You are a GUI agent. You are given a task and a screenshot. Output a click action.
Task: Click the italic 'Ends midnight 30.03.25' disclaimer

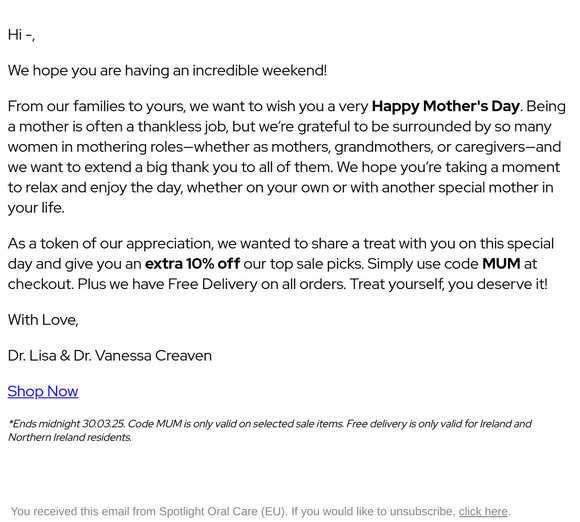pos(67,424)
